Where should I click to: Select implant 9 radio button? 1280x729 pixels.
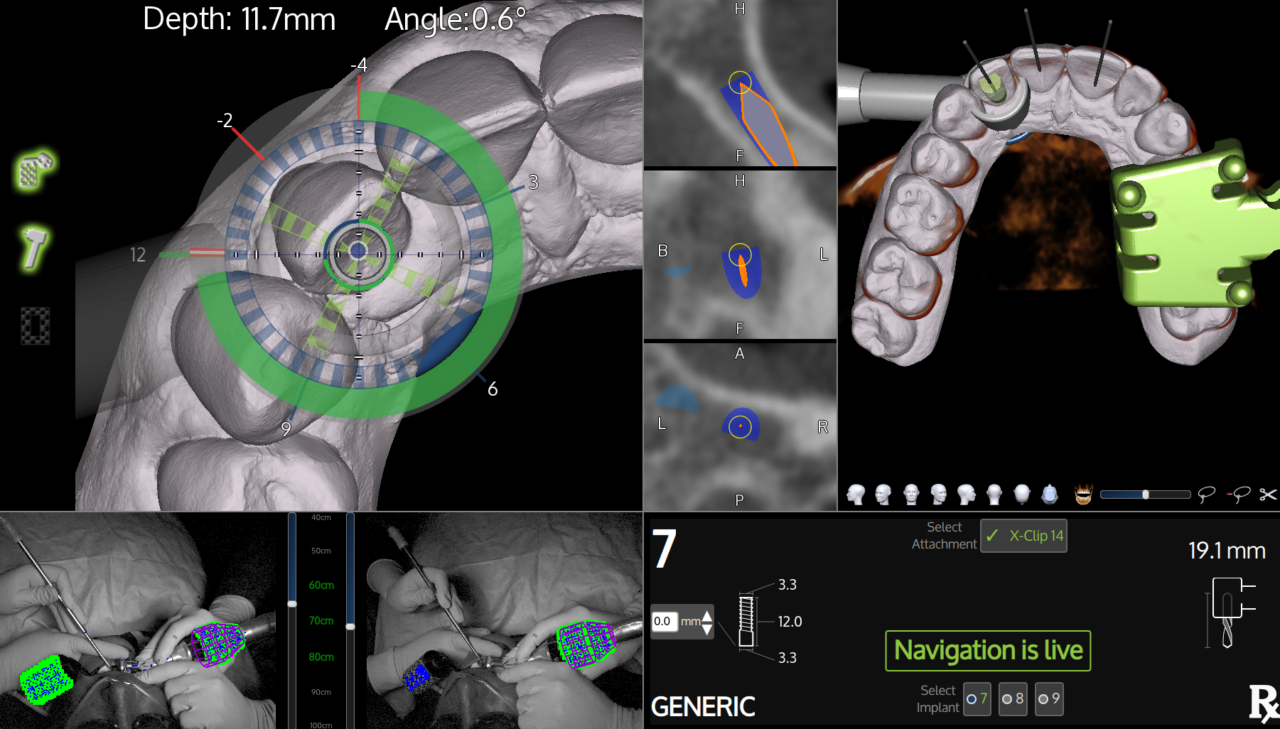click(1048, 699)
